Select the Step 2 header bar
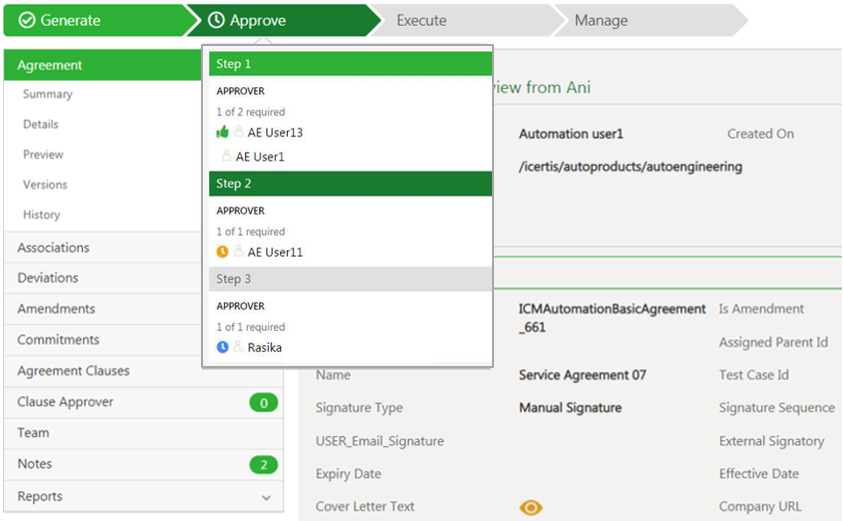 tap(350, 183)
